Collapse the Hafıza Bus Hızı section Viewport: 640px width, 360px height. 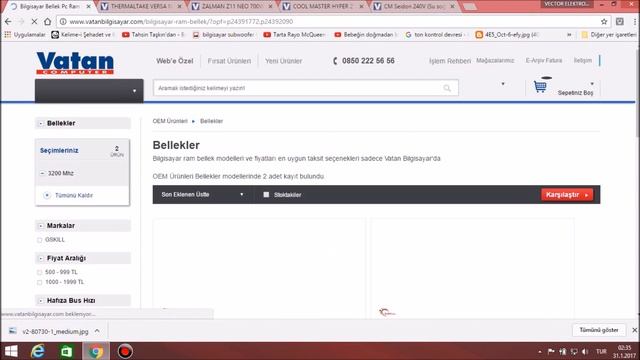point(41,301)
